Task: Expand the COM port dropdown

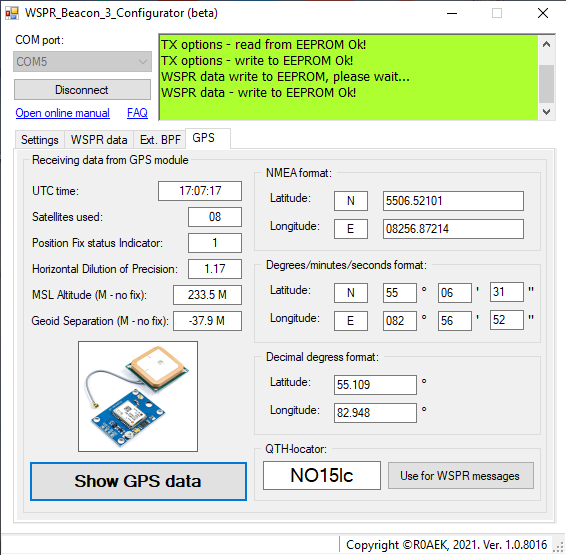Action: click(82, 62)
